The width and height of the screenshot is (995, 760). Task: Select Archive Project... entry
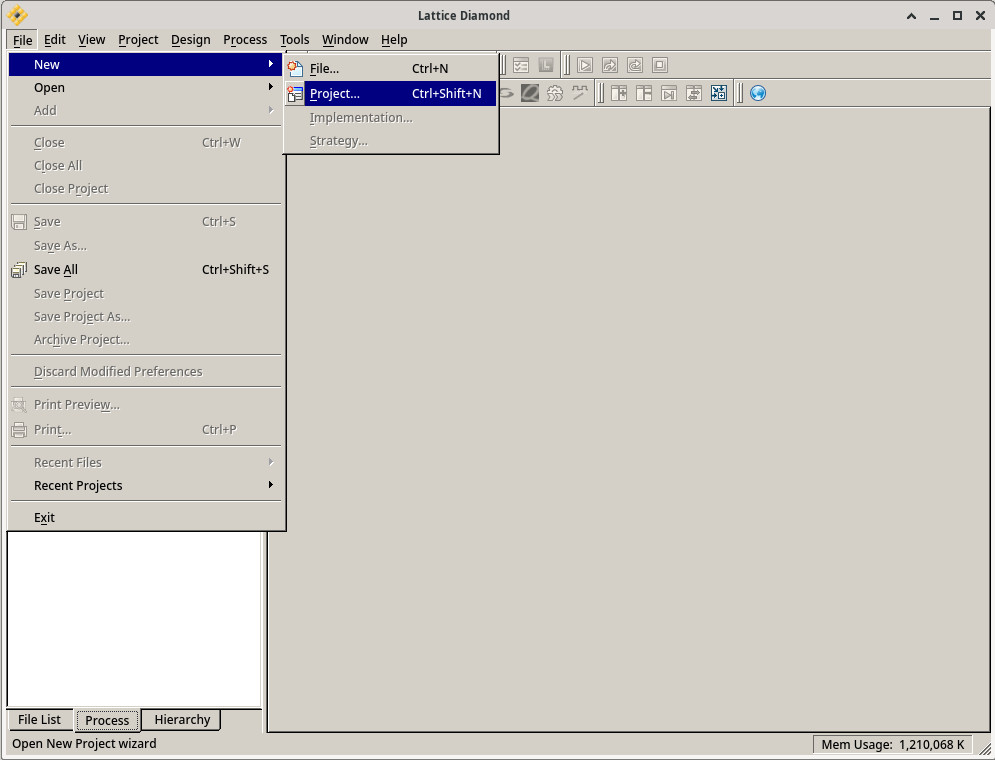coord(145,339)
